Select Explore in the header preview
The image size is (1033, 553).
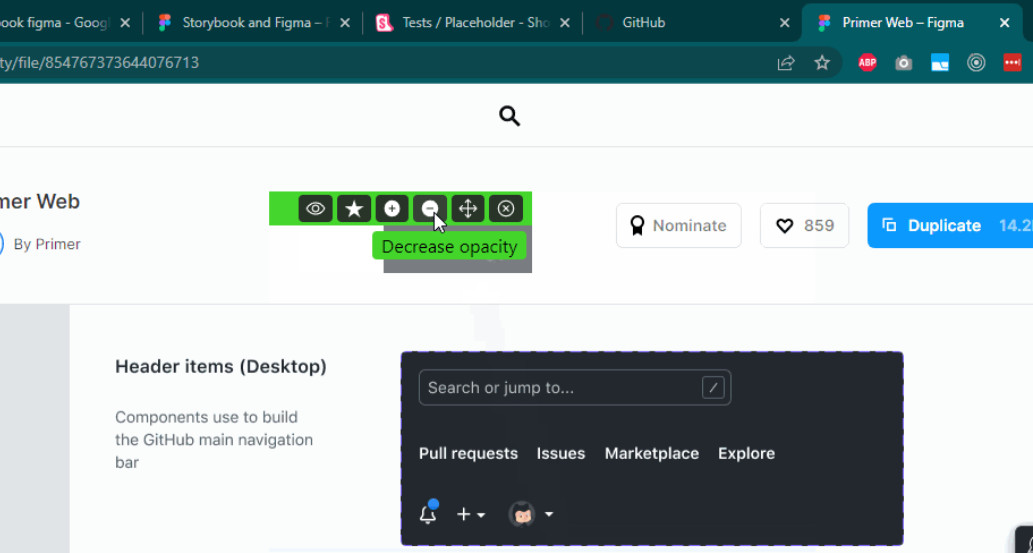click(746, 453)
